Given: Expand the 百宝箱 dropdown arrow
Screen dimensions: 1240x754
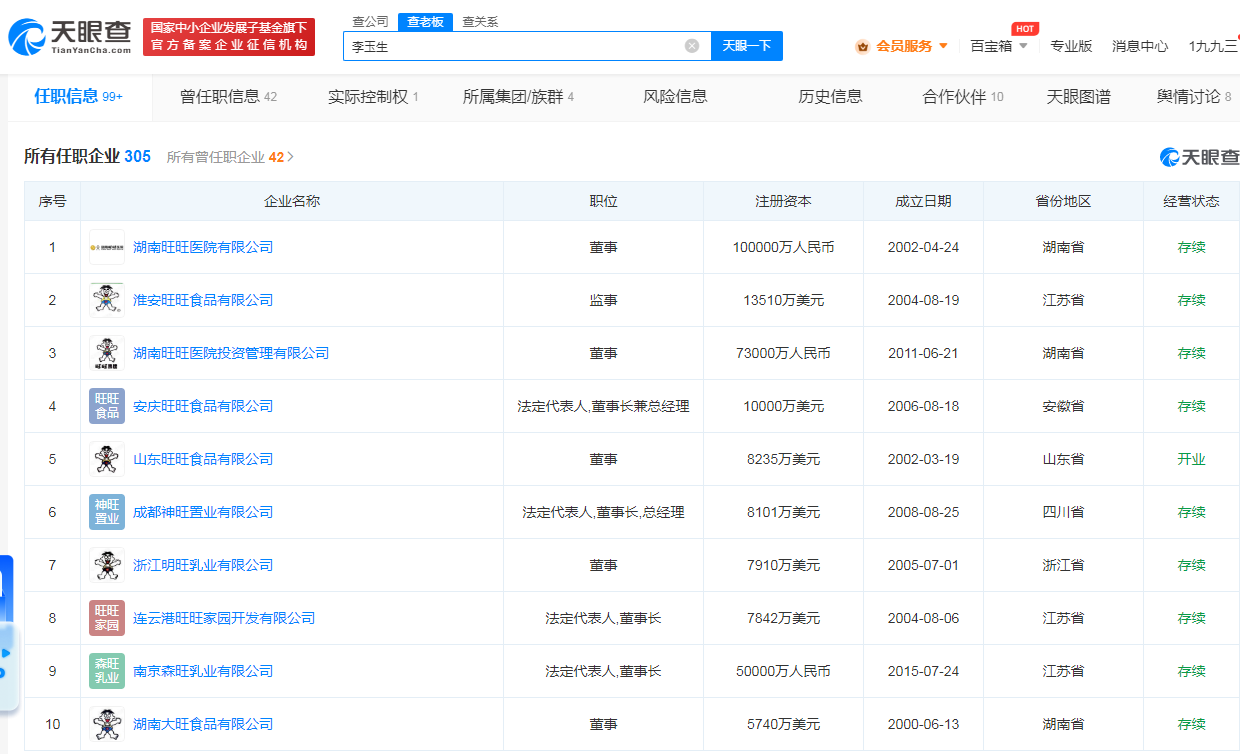Looking at the screenshot, I should point(1023,46).
